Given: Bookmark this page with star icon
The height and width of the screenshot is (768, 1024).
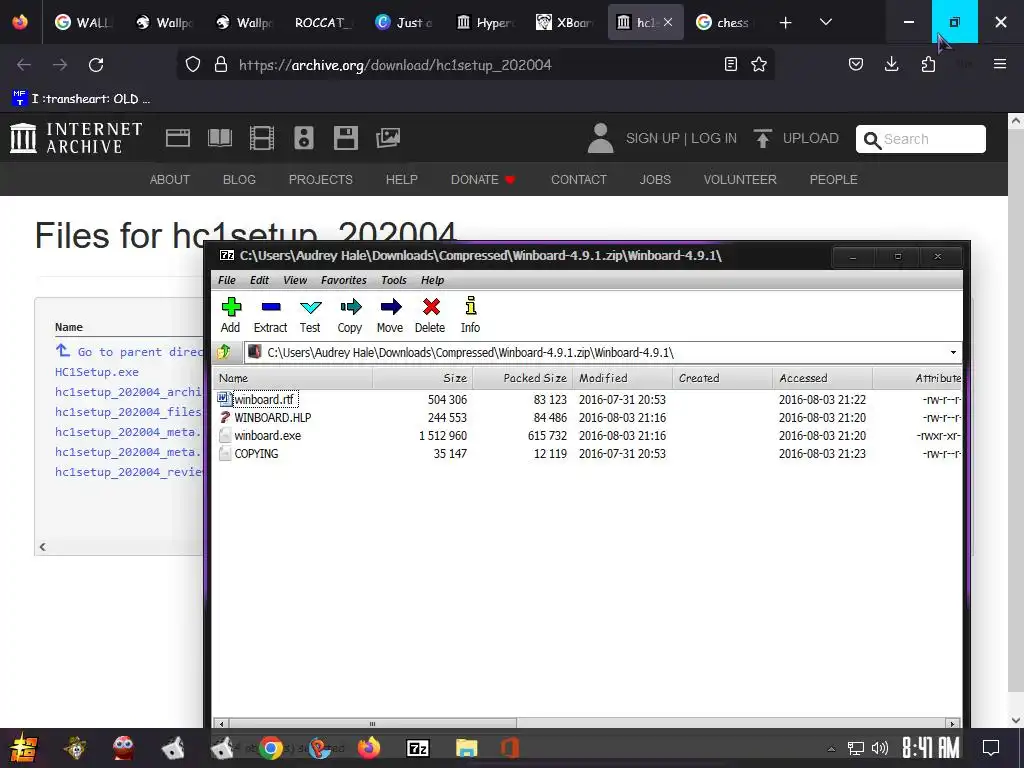Looking at the screenshot, I should point(759,65).
